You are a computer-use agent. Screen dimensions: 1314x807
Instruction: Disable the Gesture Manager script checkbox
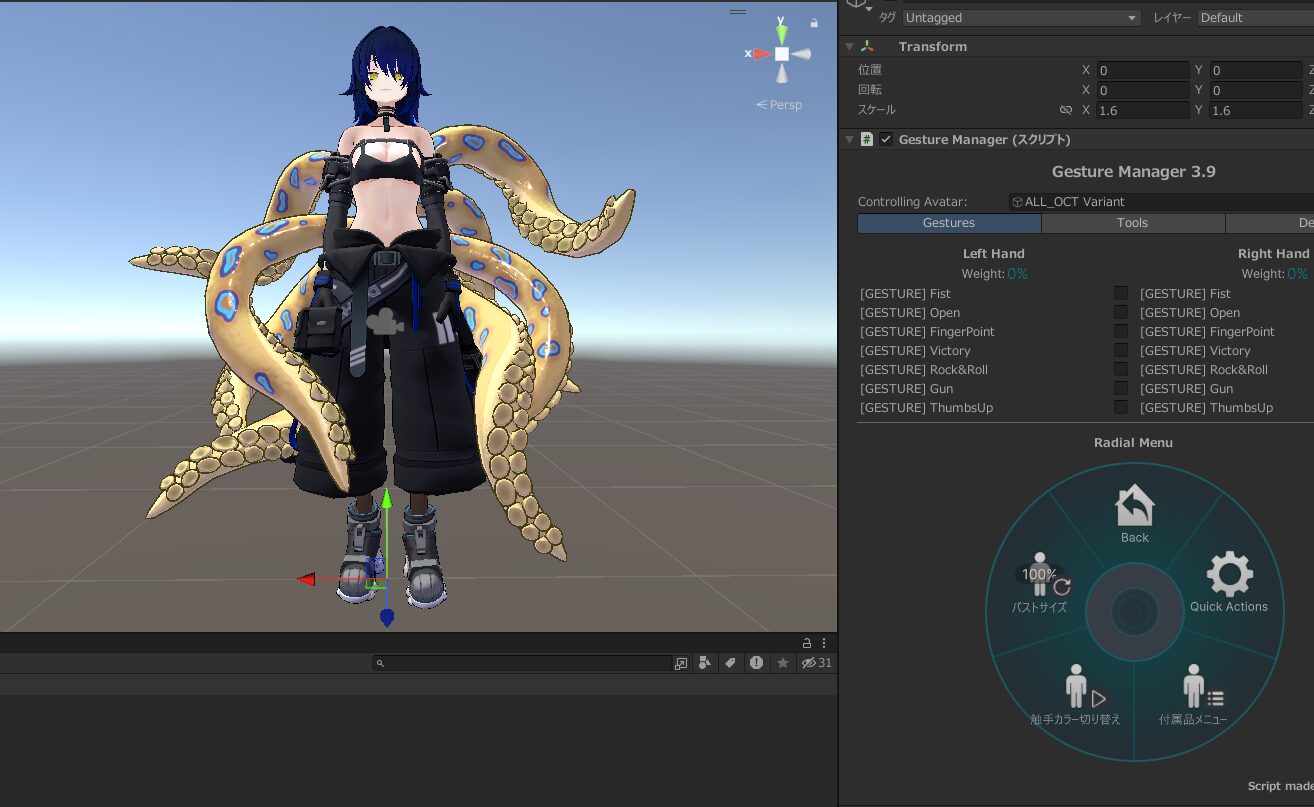click(886, 140)
